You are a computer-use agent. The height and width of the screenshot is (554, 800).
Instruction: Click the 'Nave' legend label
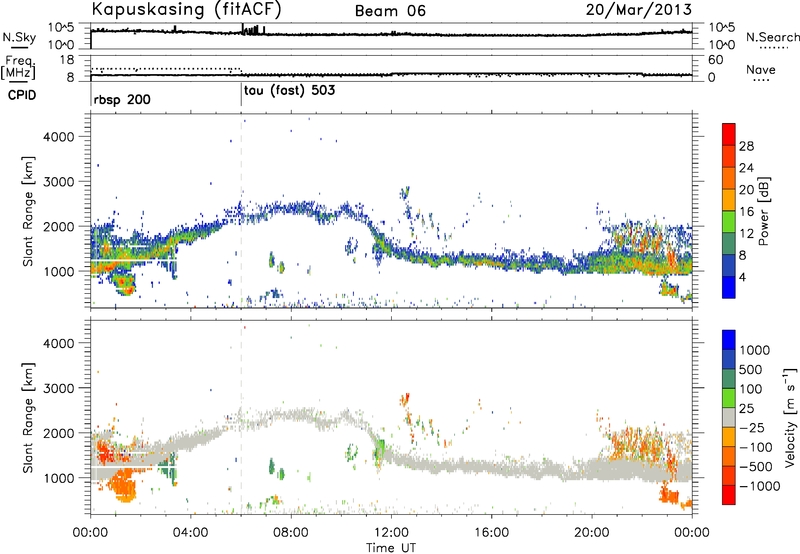coord(761,69)
